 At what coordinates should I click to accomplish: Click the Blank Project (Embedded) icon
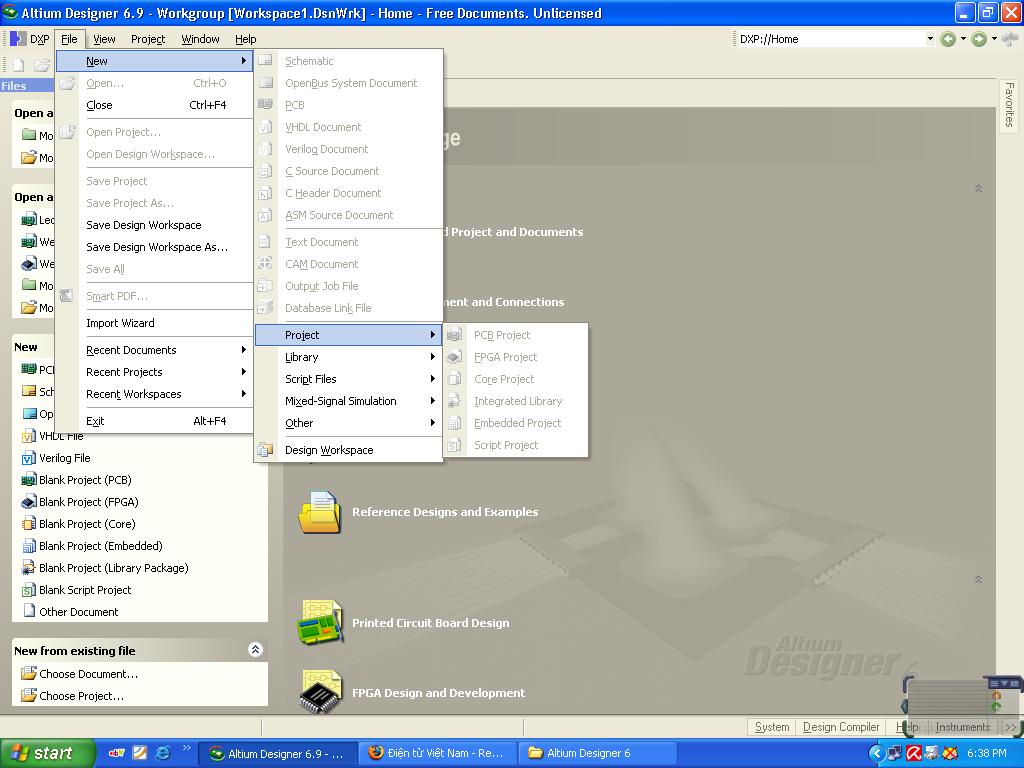[x=29, y=546]
